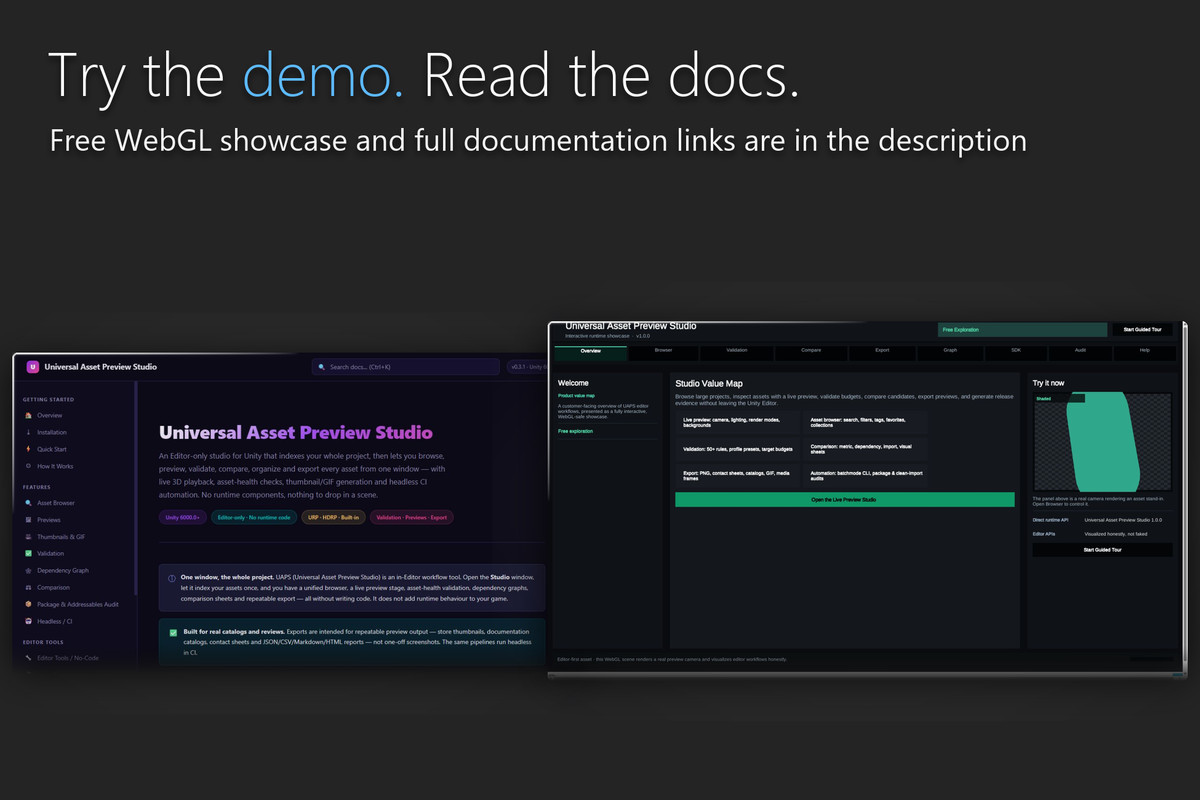This screenshot has height=800, width=1200.
Task: Open the Comparison sidebar item
Action: click(47, 587)
